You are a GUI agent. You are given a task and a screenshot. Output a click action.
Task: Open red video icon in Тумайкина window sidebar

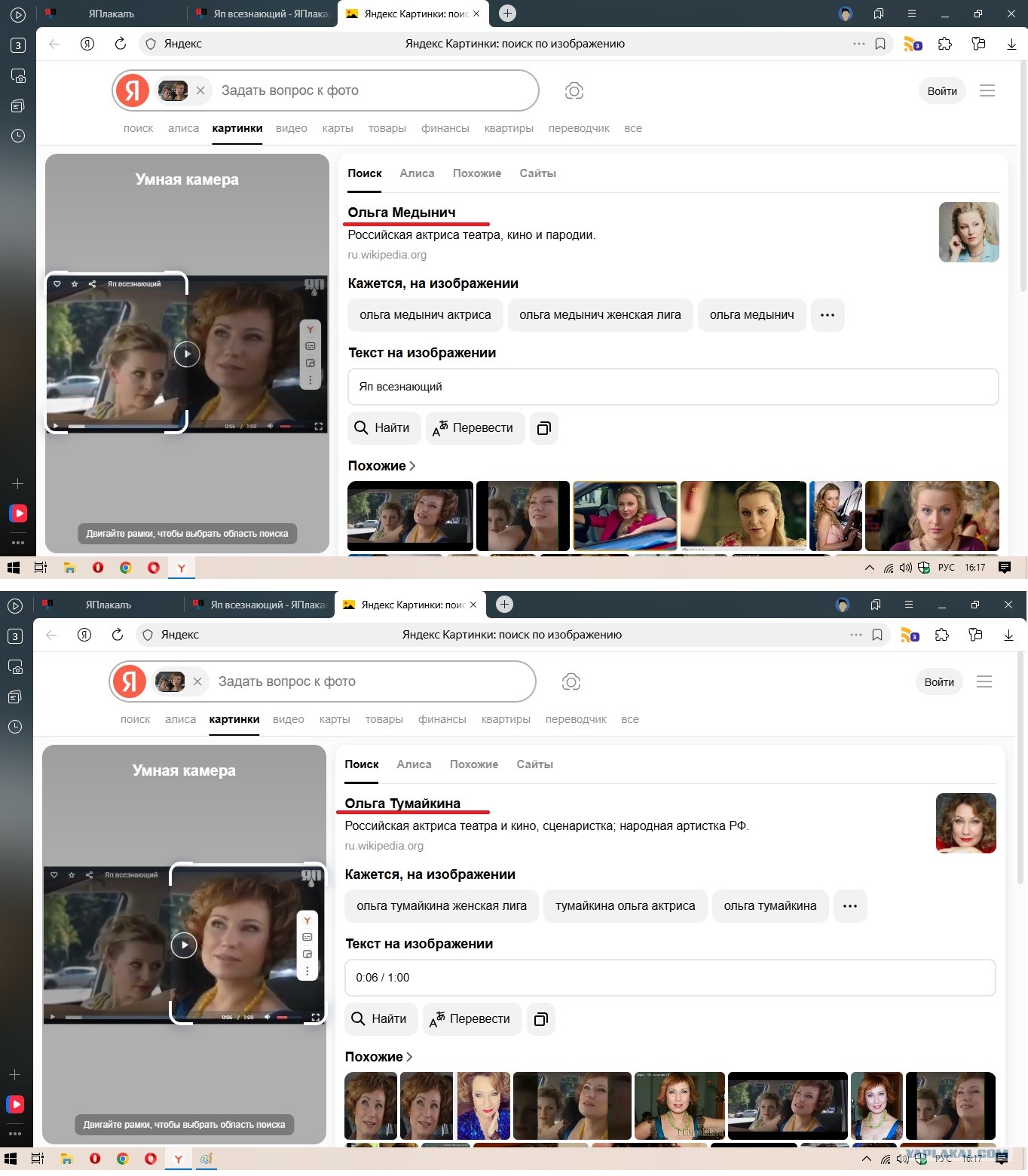(x=15, y=1104)
